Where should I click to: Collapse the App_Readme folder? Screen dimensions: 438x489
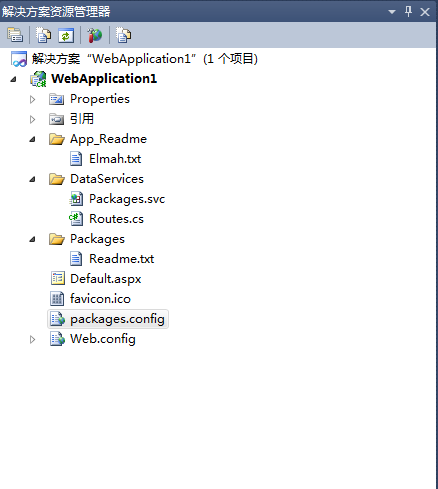pos(32,139)
